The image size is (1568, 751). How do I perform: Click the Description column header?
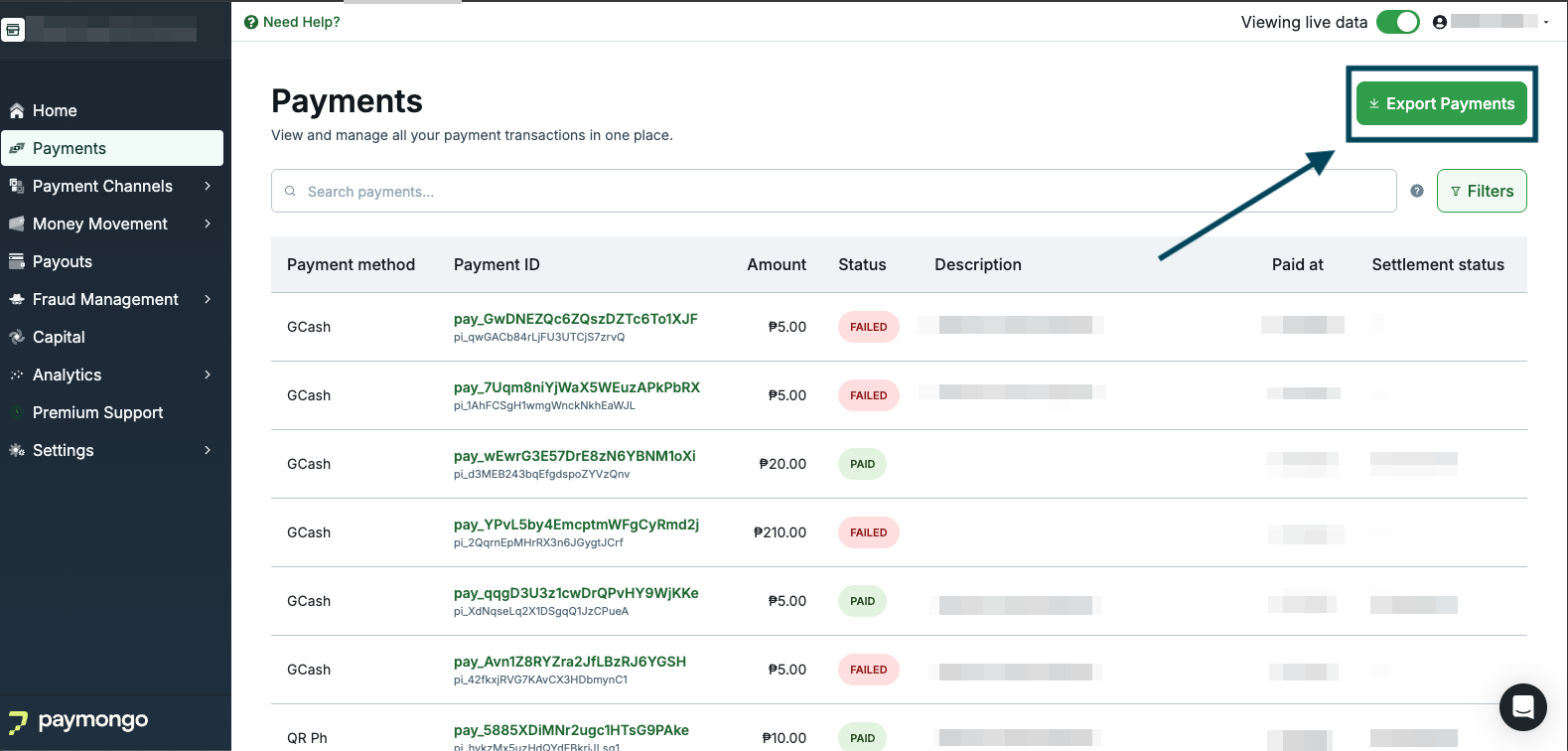click(978, 264)
